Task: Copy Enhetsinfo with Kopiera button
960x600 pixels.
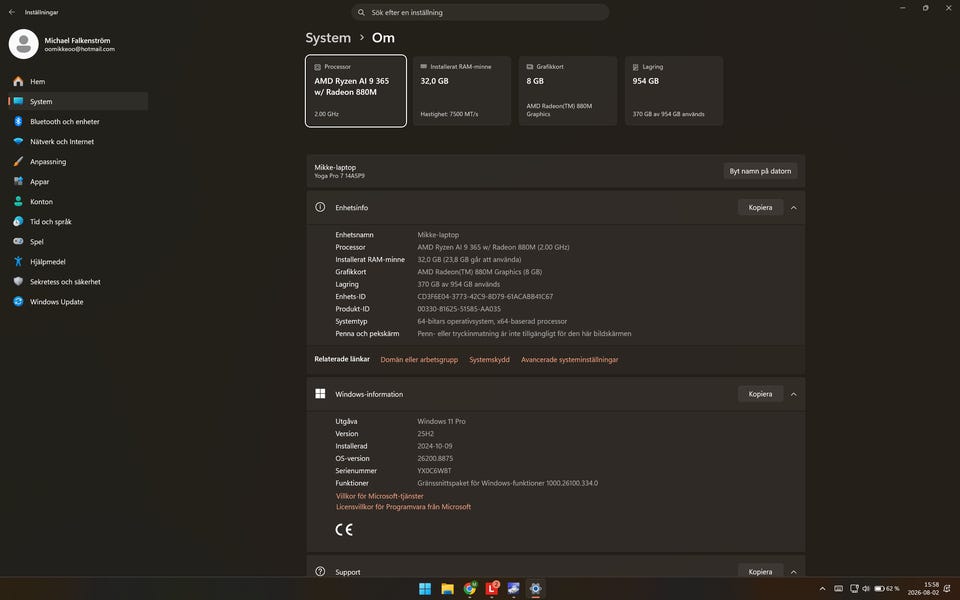Action: (760, 208)
